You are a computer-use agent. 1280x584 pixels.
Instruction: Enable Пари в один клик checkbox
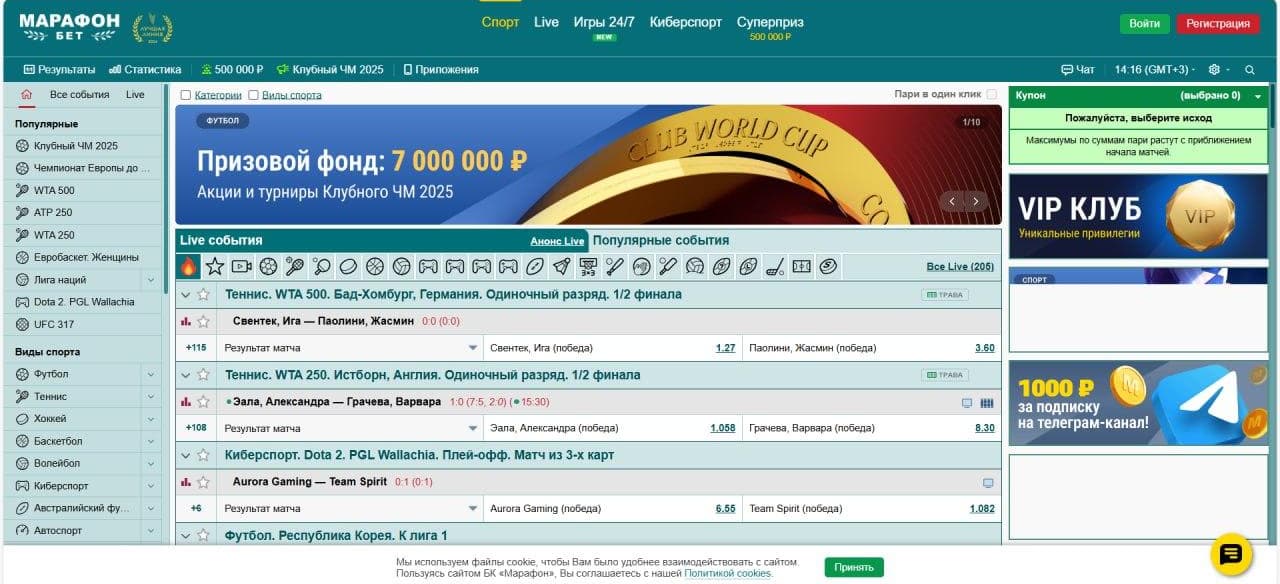coord(992,95)
